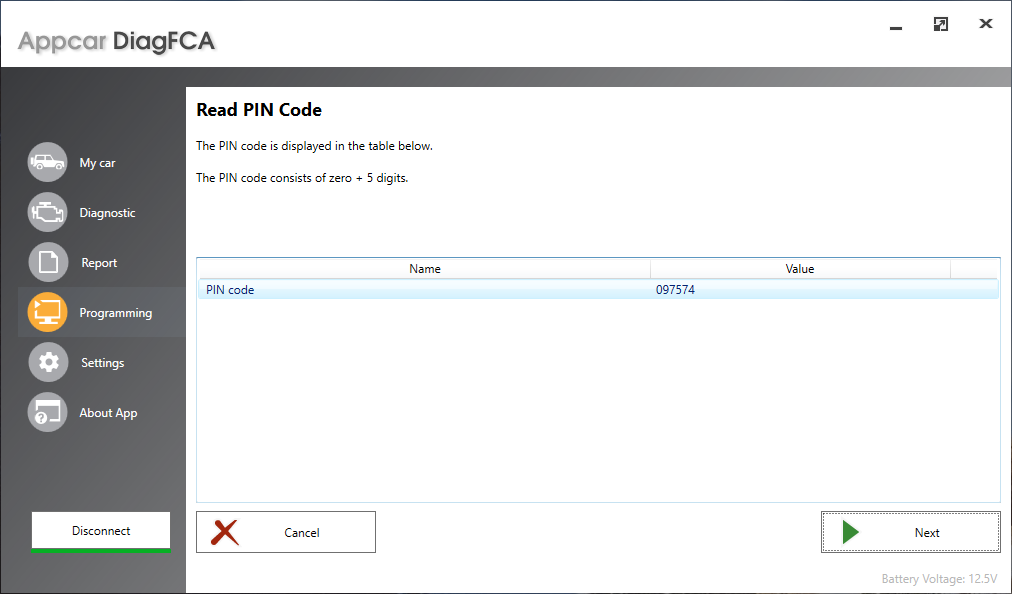Click the Appcar DiagFCA logo

pyautogui.click(x=117, y=42)
